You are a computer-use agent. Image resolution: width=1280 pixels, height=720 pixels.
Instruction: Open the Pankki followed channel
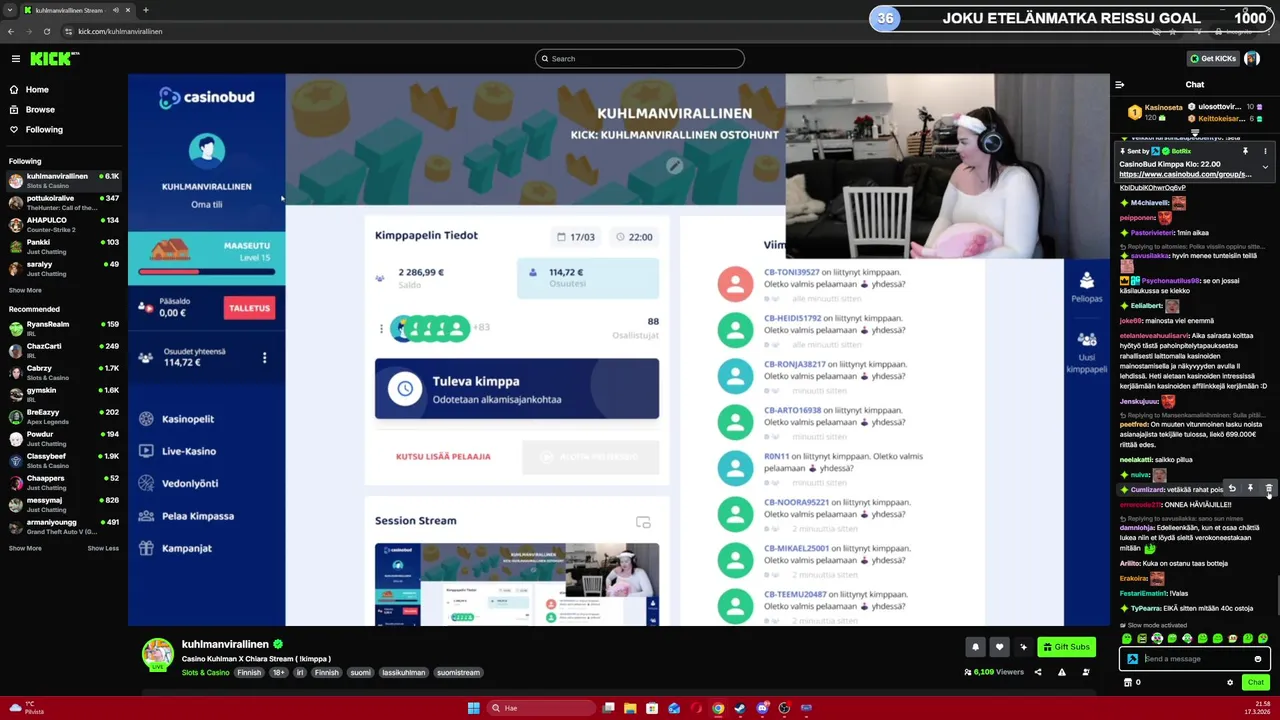(x=64, y=246)
